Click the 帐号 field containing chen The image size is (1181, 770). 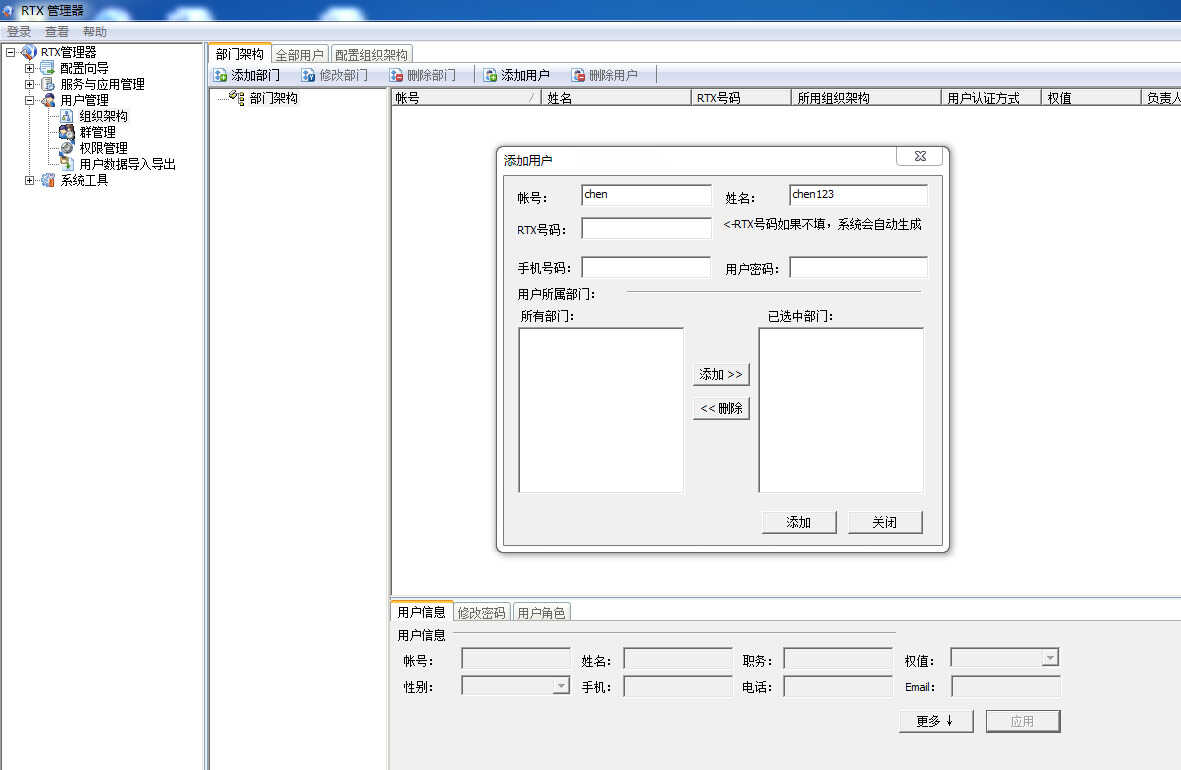coord(646,194)
